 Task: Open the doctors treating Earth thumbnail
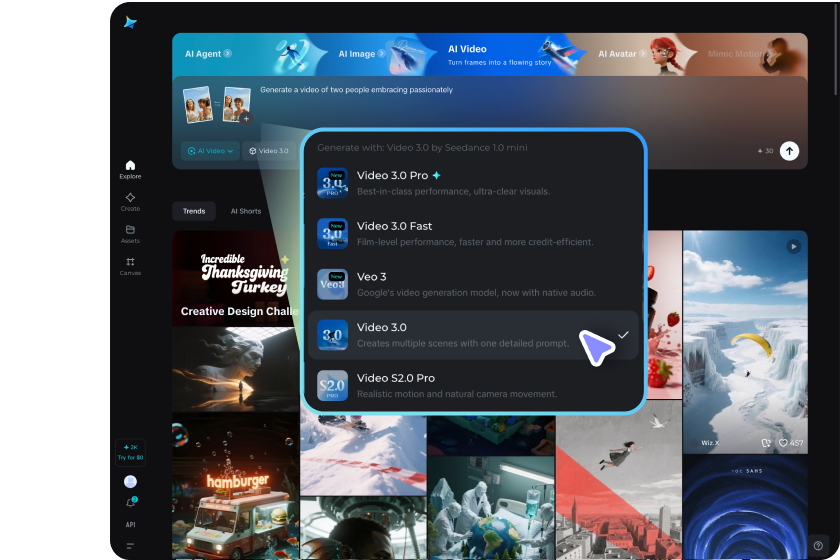tap(491, 508)
